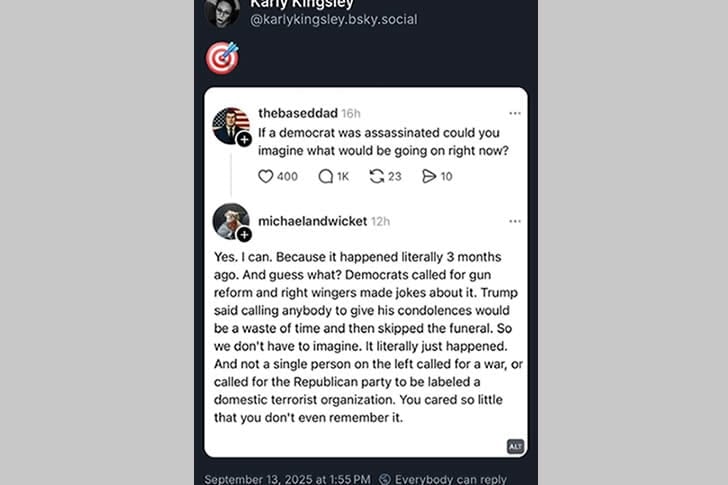This screenshot has width=728, height=485.
Task: Open the thebaseddad username link
Action: 297,113
